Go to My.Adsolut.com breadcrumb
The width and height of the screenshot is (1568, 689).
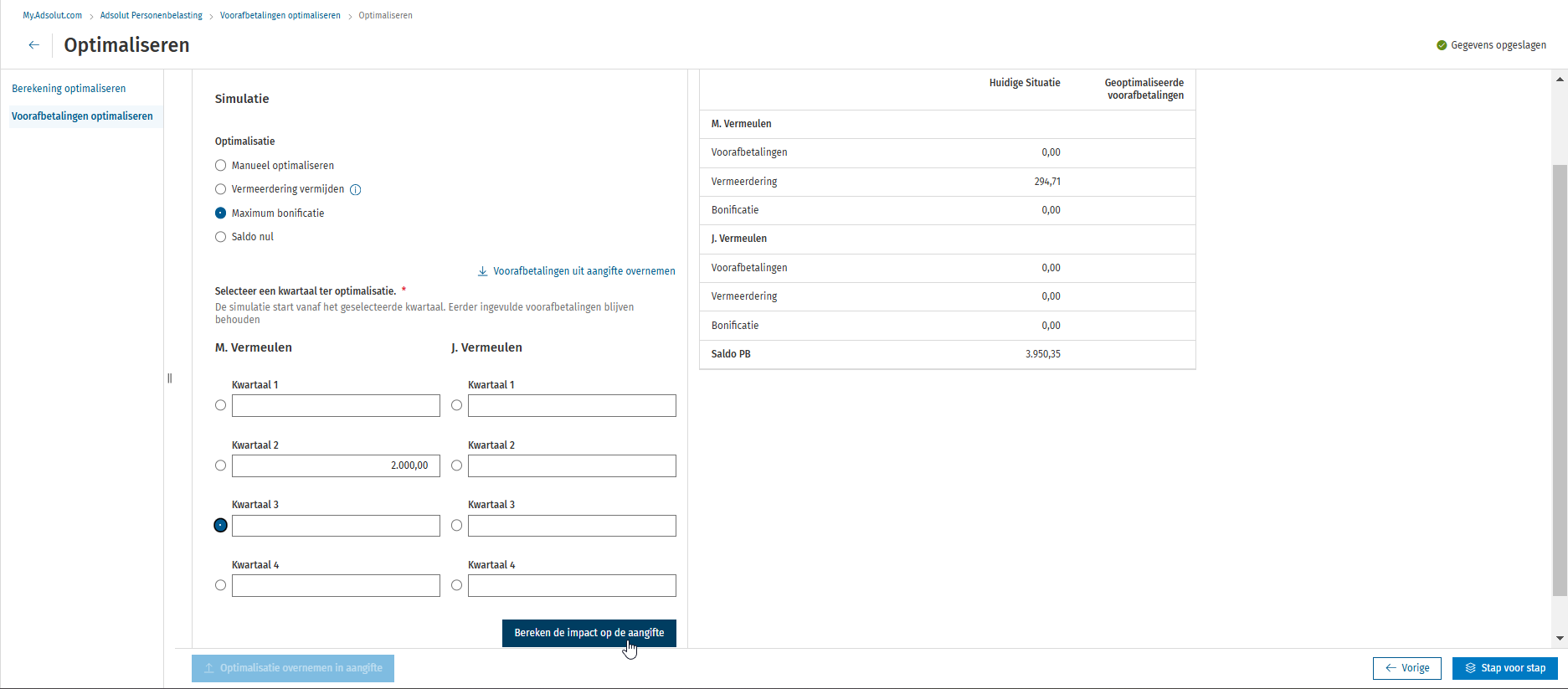(52, 15)
